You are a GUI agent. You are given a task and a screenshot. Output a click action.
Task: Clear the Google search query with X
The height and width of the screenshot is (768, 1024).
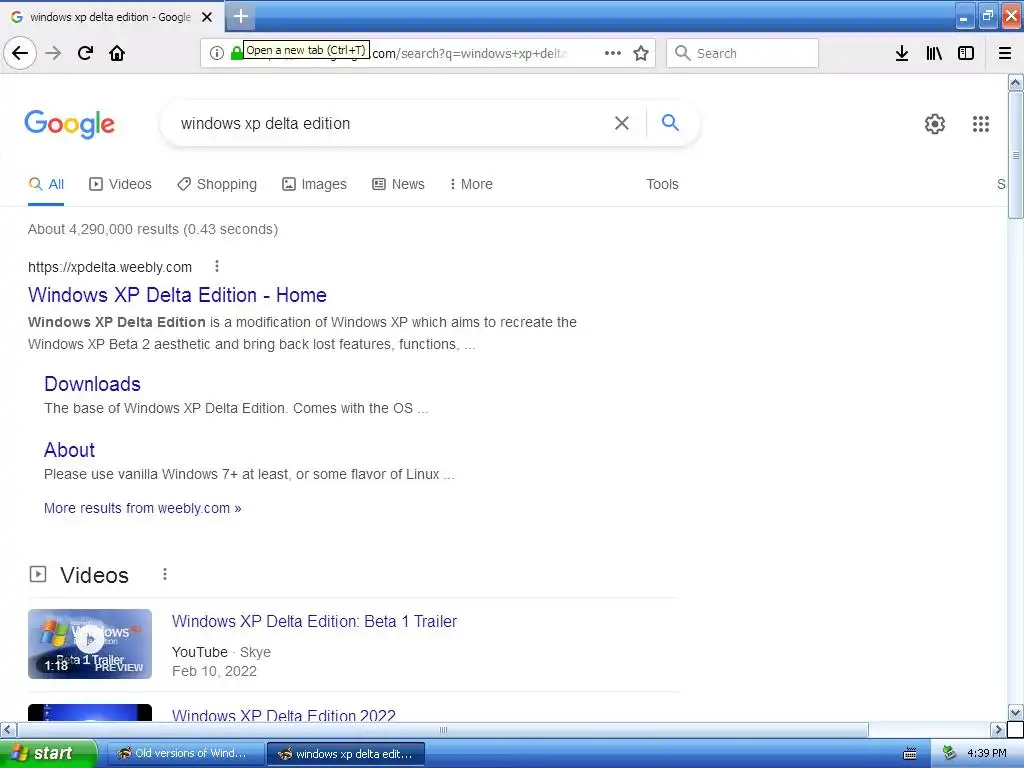(x=622, y=123)
